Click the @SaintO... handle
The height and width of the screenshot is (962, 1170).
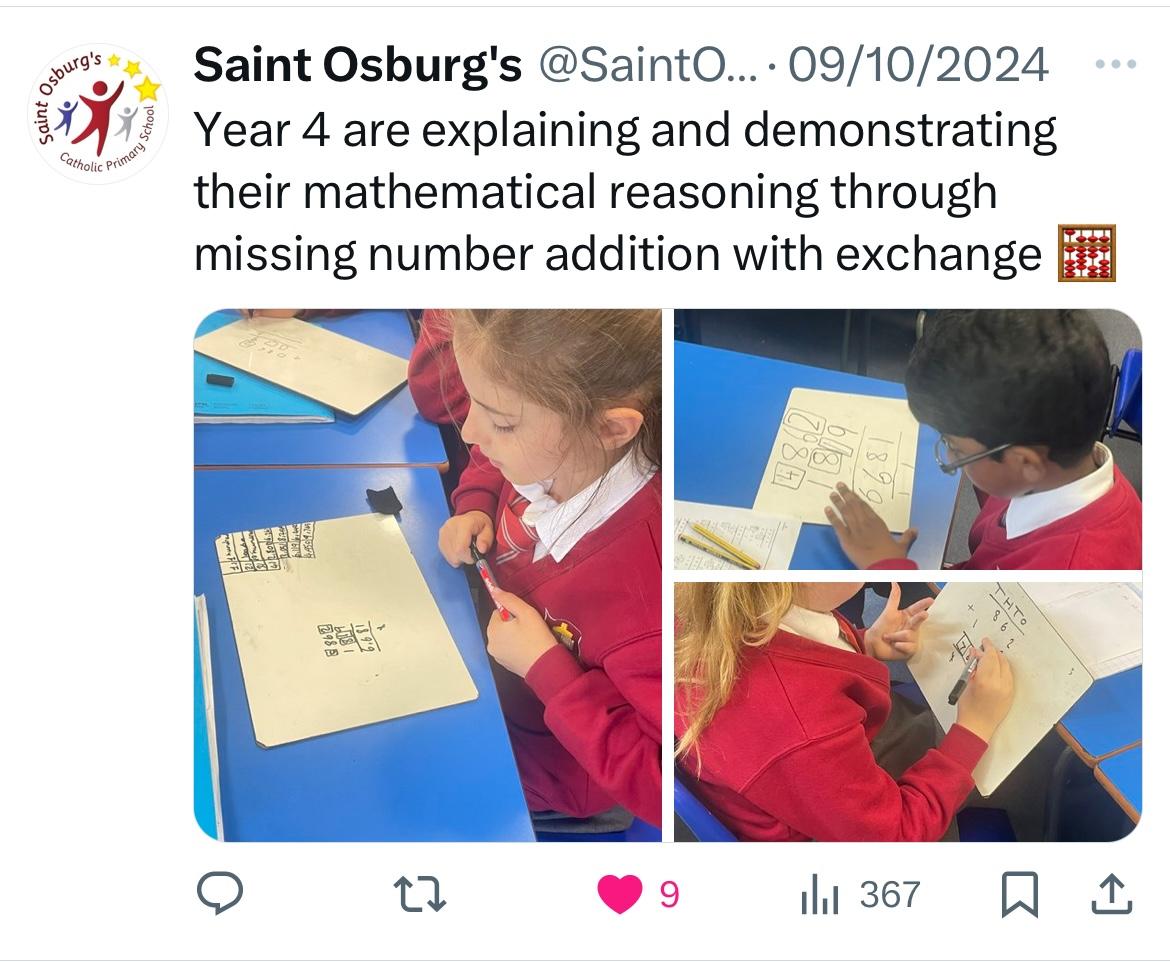pos(647,65)
